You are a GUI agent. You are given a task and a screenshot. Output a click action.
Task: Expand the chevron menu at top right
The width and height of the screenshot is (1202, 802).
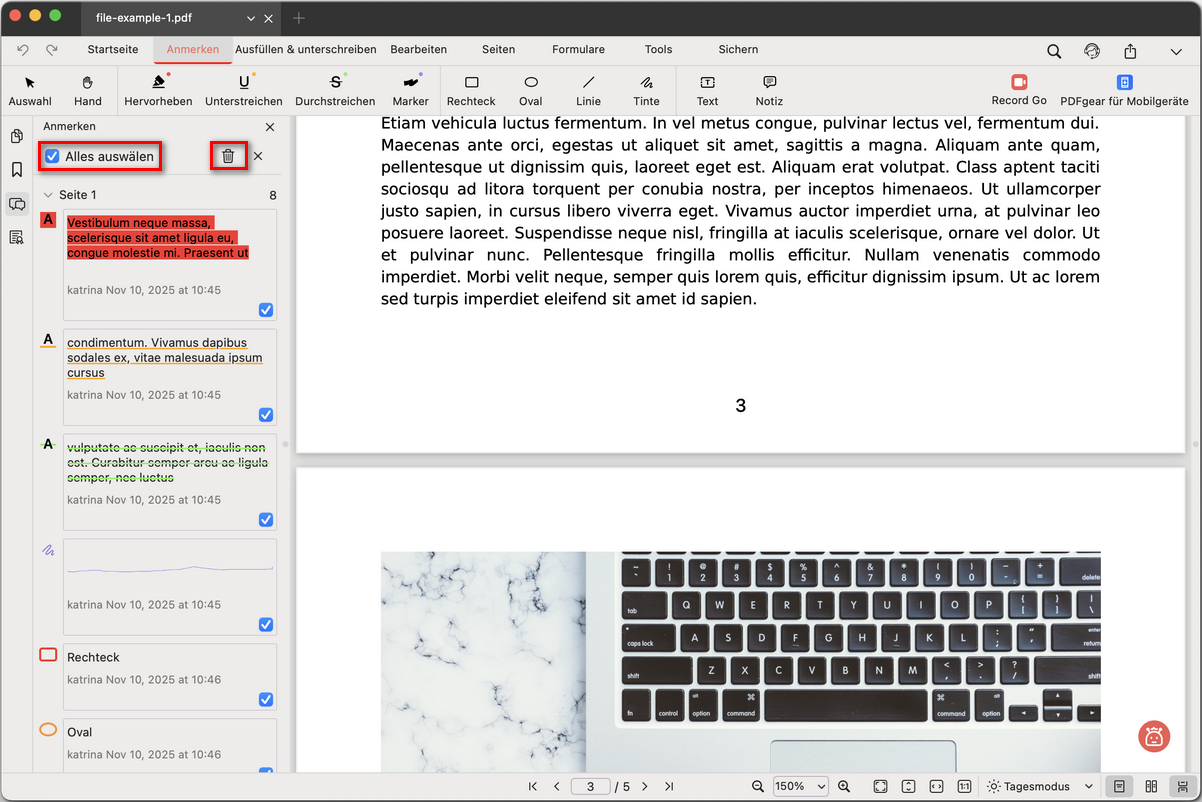coord(1176,51)
